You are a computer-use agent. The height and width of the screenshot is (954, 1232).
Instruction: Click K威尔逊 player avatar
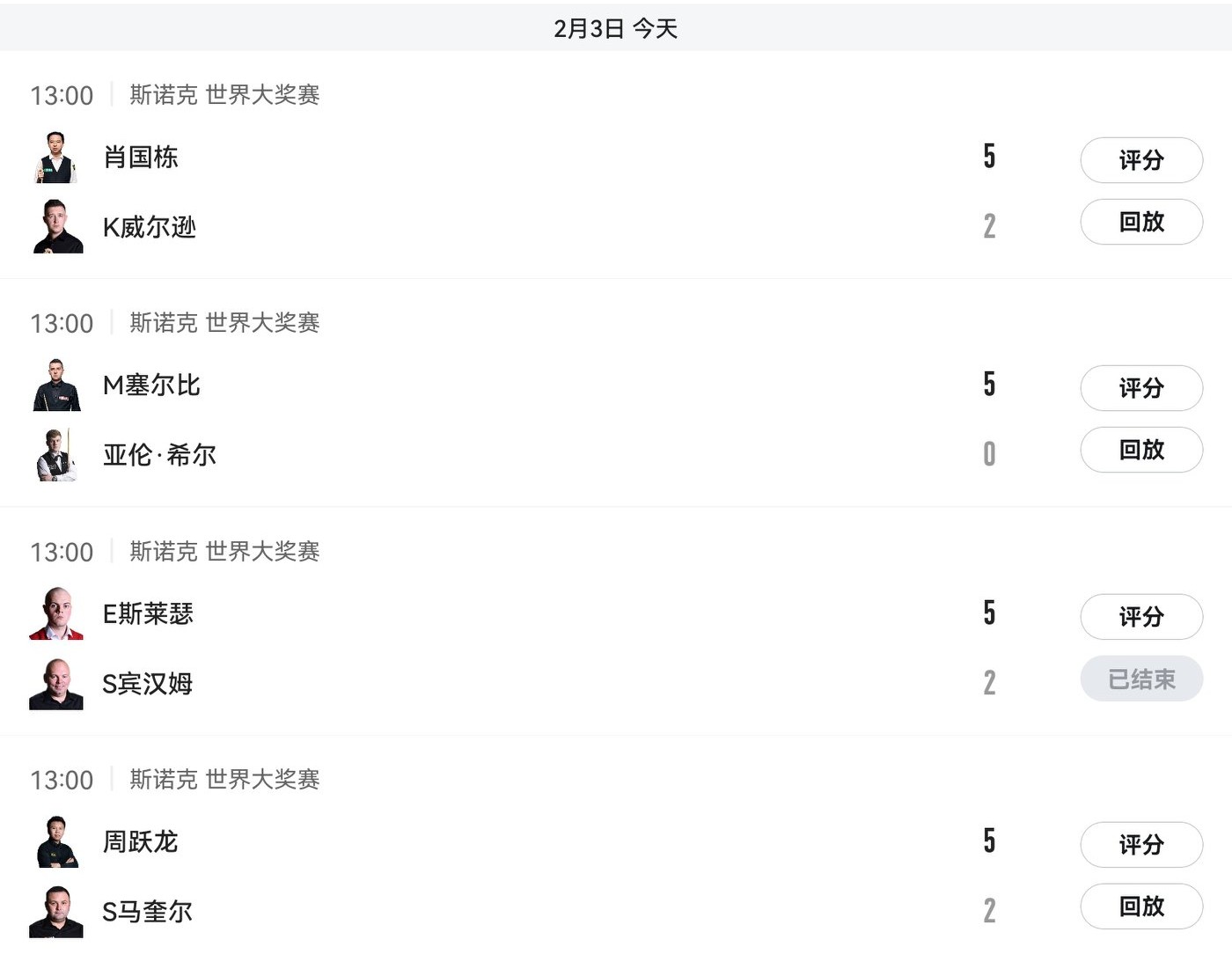(56, 227)
